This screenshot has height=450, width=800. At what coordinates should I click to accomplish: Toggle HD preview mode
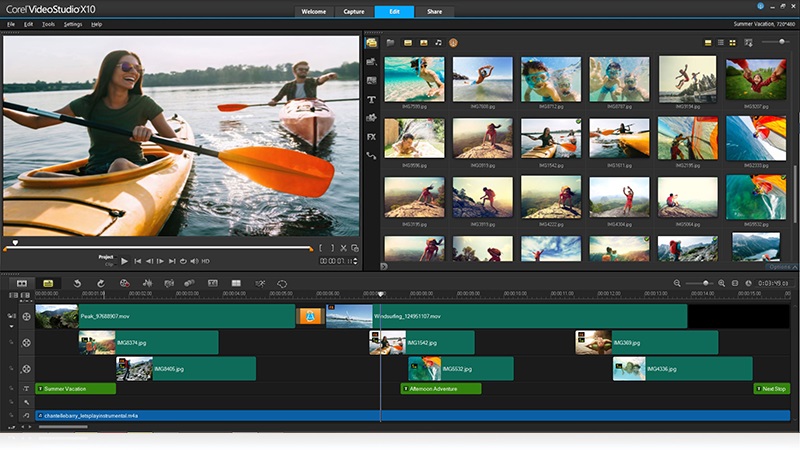(206, 261)
